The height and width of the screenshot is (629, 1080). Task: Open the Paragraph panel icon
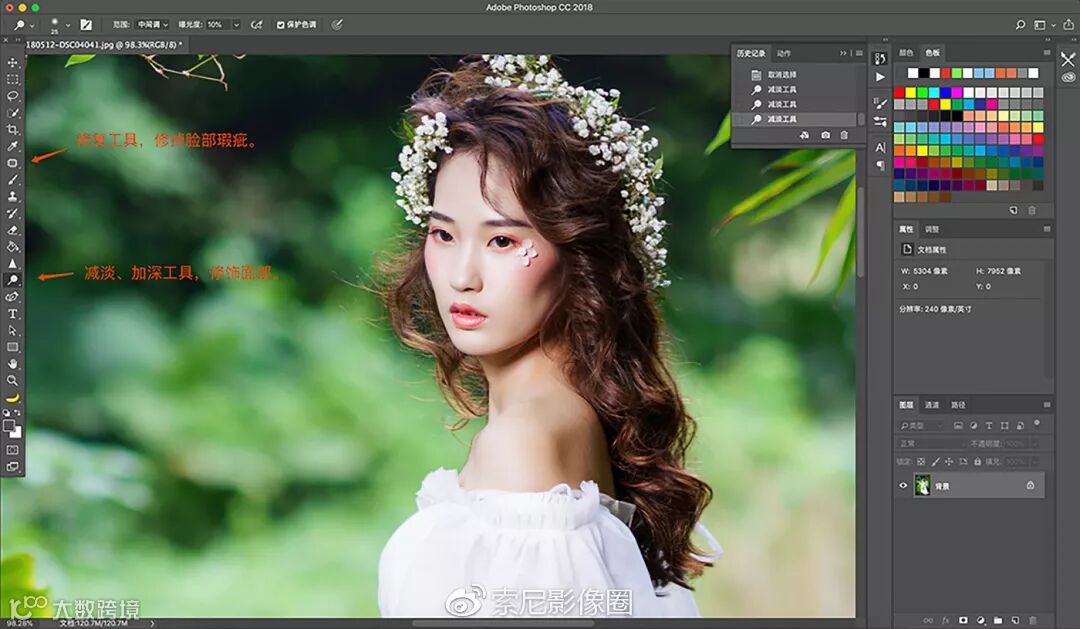(880, 165)
